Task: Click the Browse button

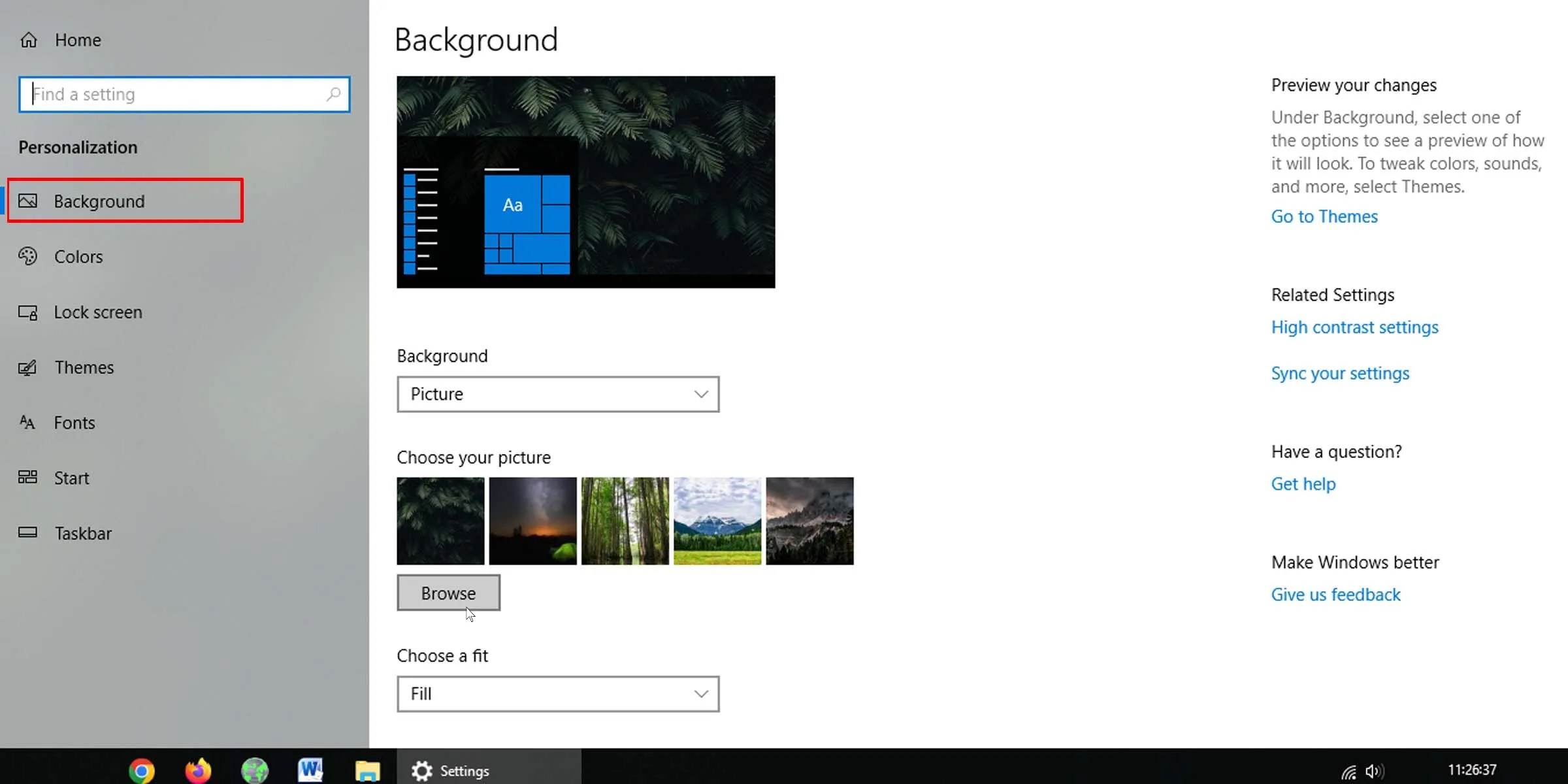Action: point(448,593)
